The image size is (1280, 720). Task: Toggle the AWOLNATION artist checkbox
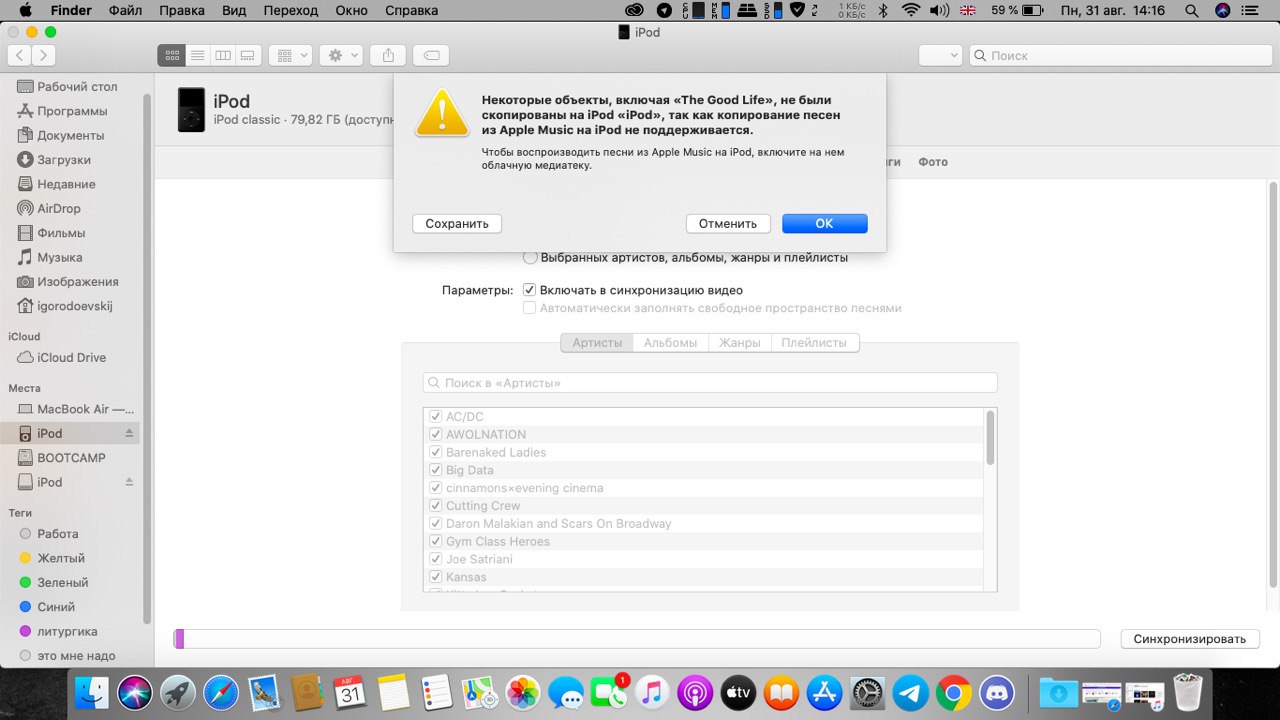pyautogui.click(x=436, y=435)
